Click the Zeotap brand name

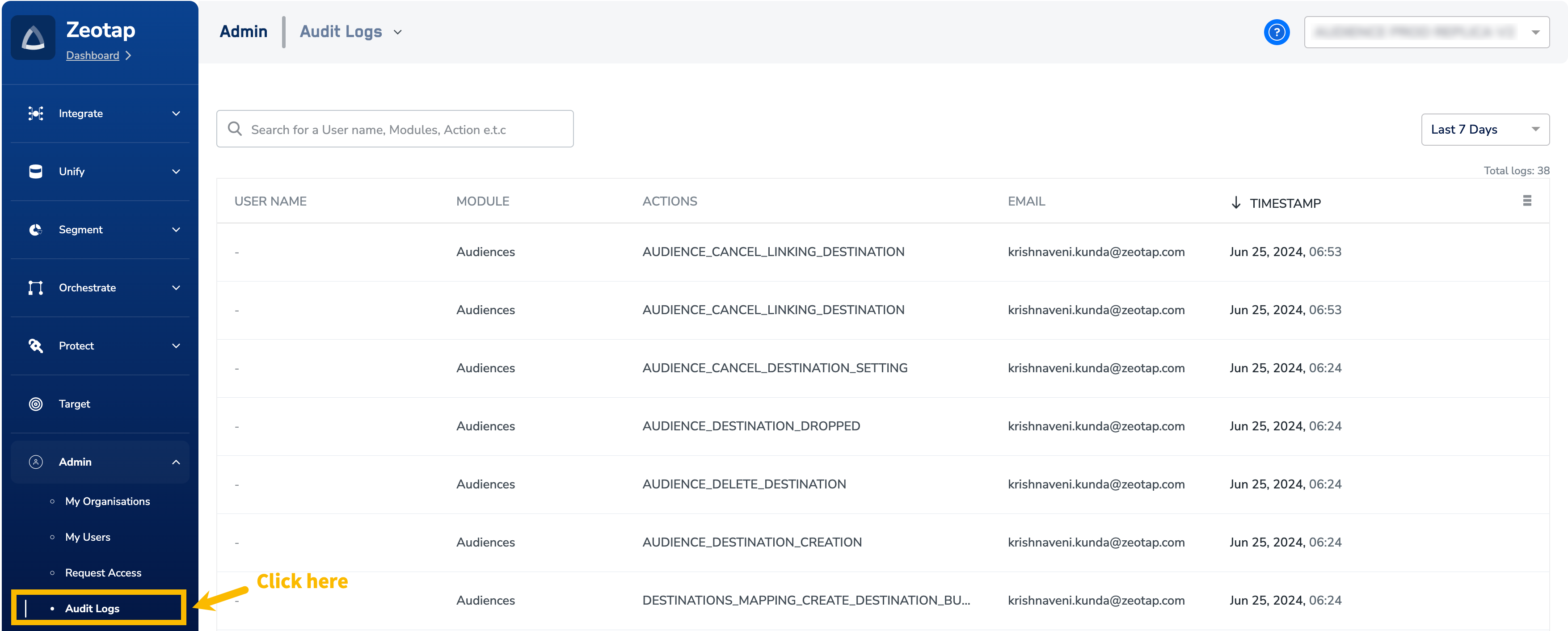point(101,30)
